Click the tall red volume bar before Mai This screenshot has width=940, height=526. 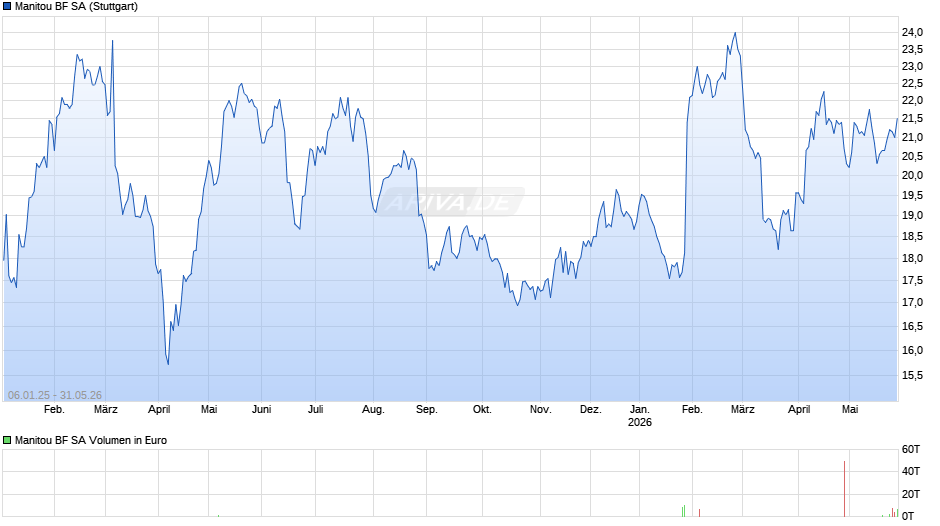click(845, 489)
